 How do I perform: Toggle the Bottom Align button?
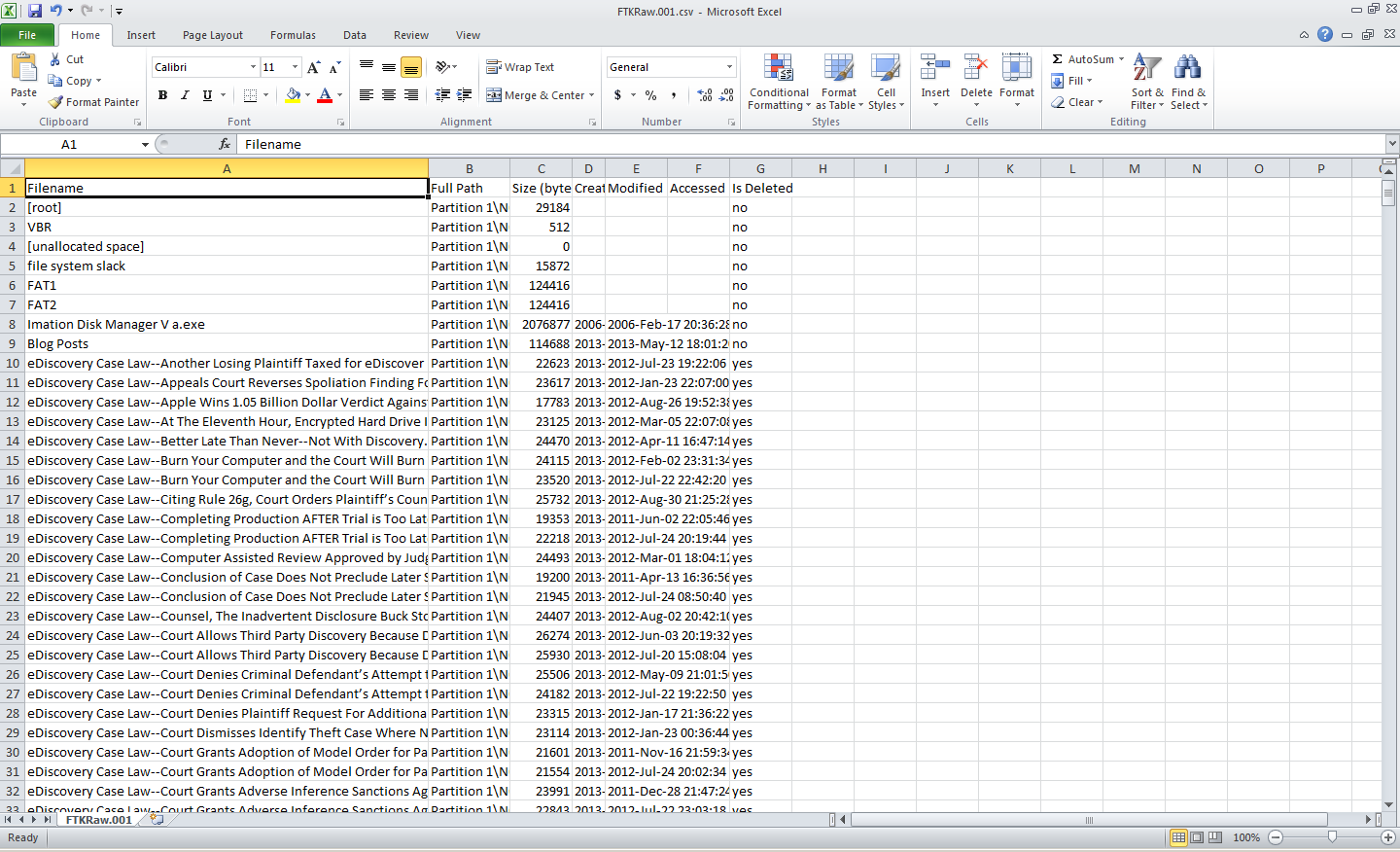[x=411, y=67]
